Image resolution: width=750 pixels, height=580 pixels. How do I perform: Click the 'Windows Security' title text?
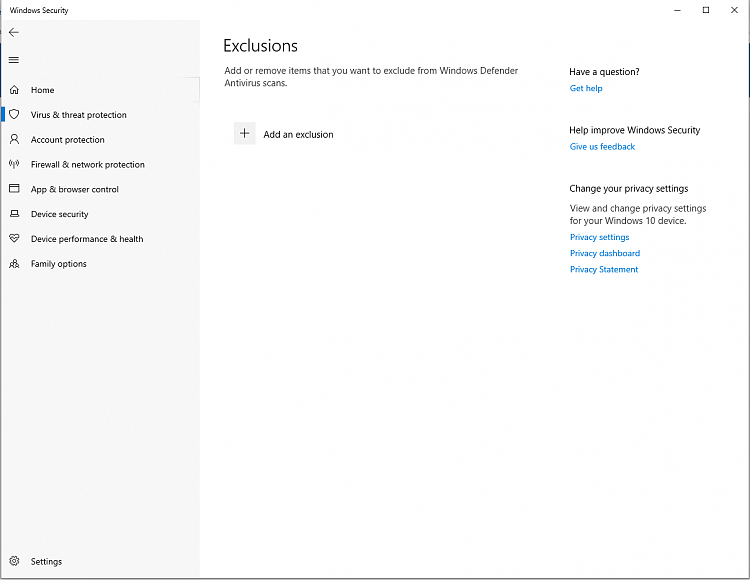click(x=39, y=10)
